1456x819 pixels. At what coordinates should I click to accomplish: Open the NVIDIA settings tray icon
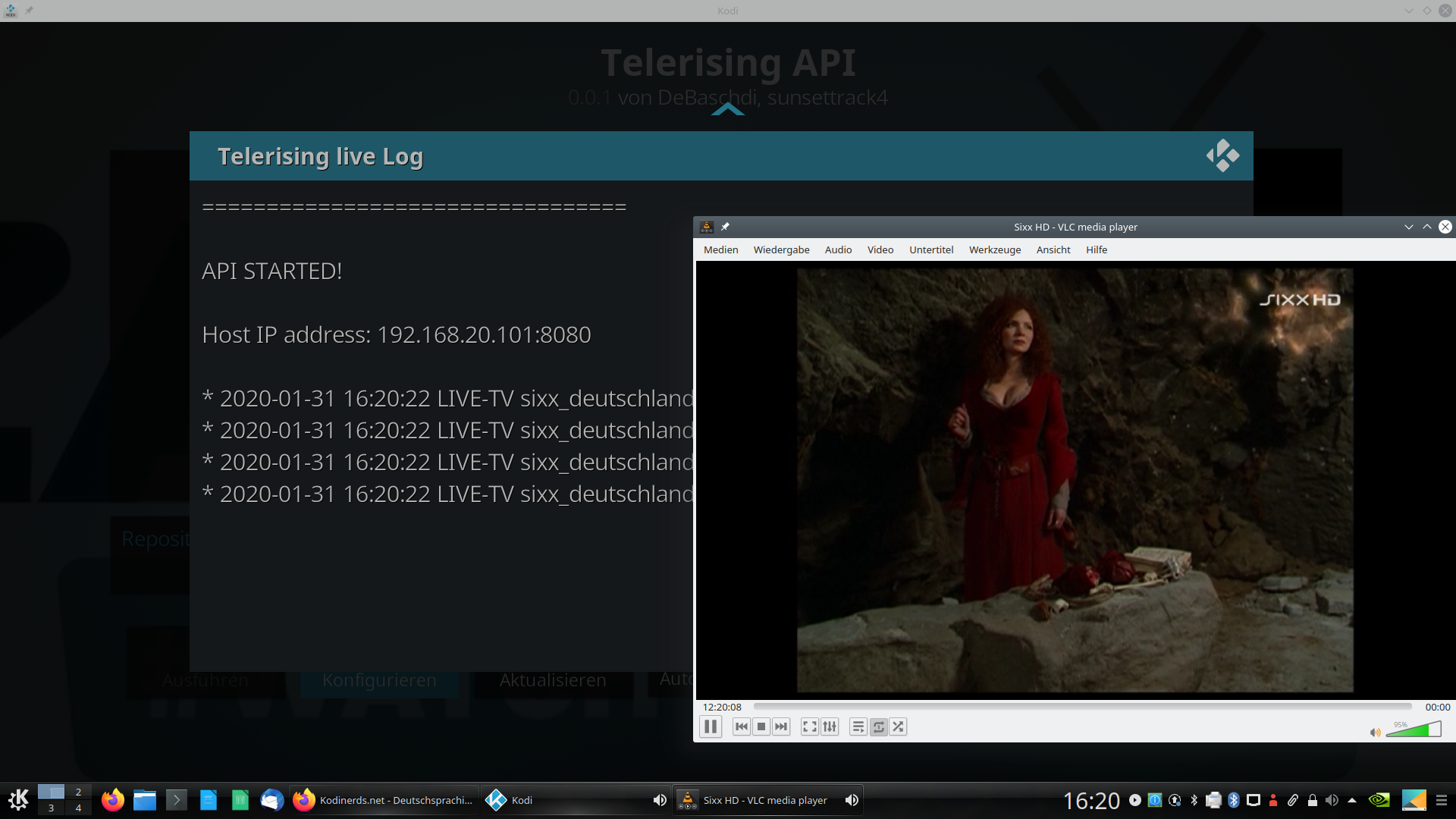click(x=1379, y=800)
